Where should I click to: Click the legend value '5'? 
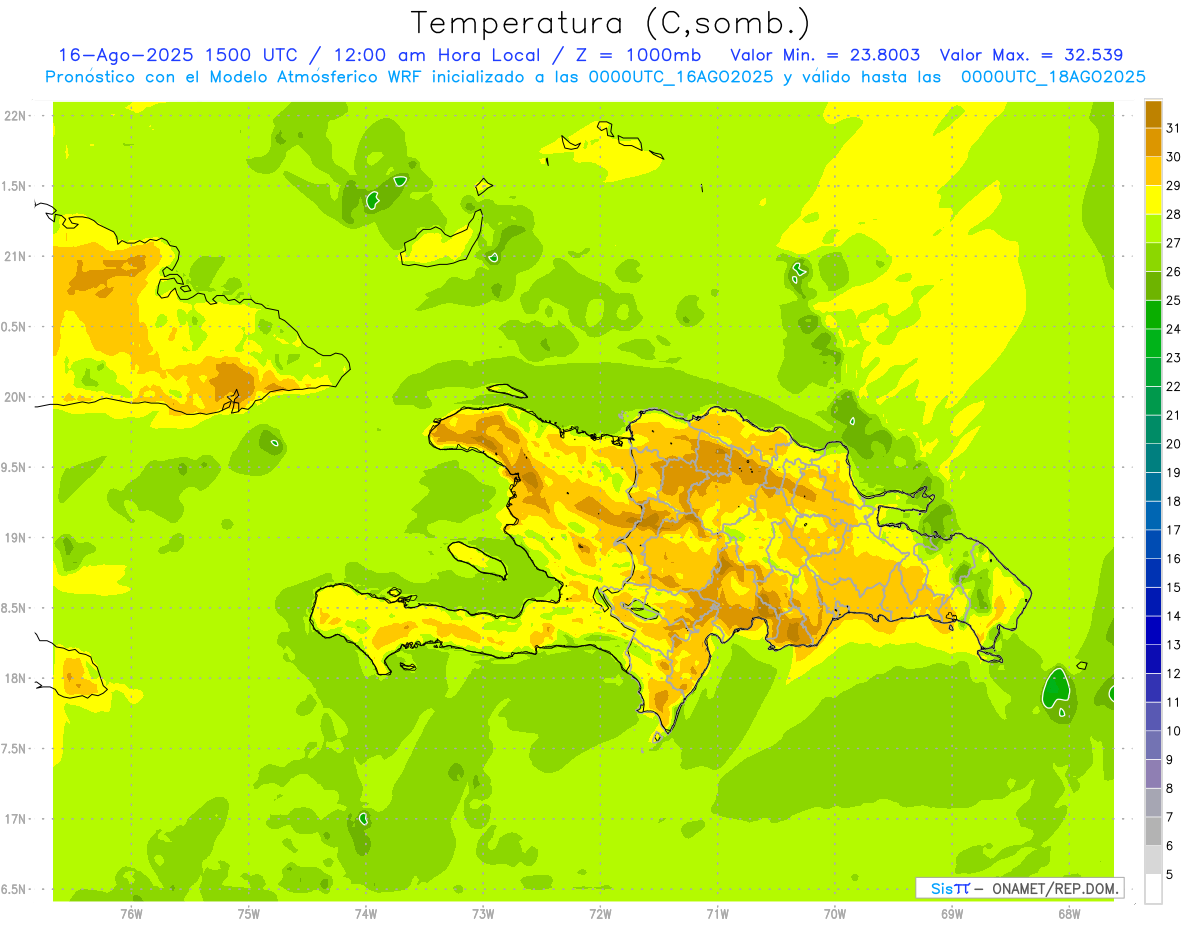coord(1169,874)
